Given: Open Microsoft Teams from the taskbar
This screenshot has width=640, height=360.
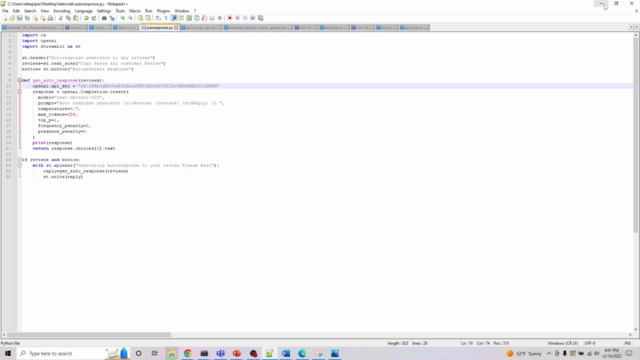Looking at the screenshot, I should coord(220,353).
